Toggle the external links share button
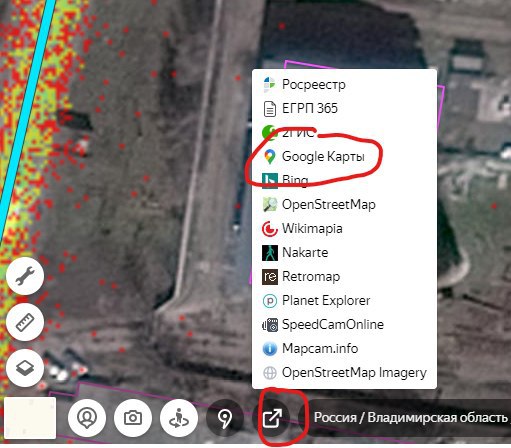511x448 pixels. (x=272, y=418)
